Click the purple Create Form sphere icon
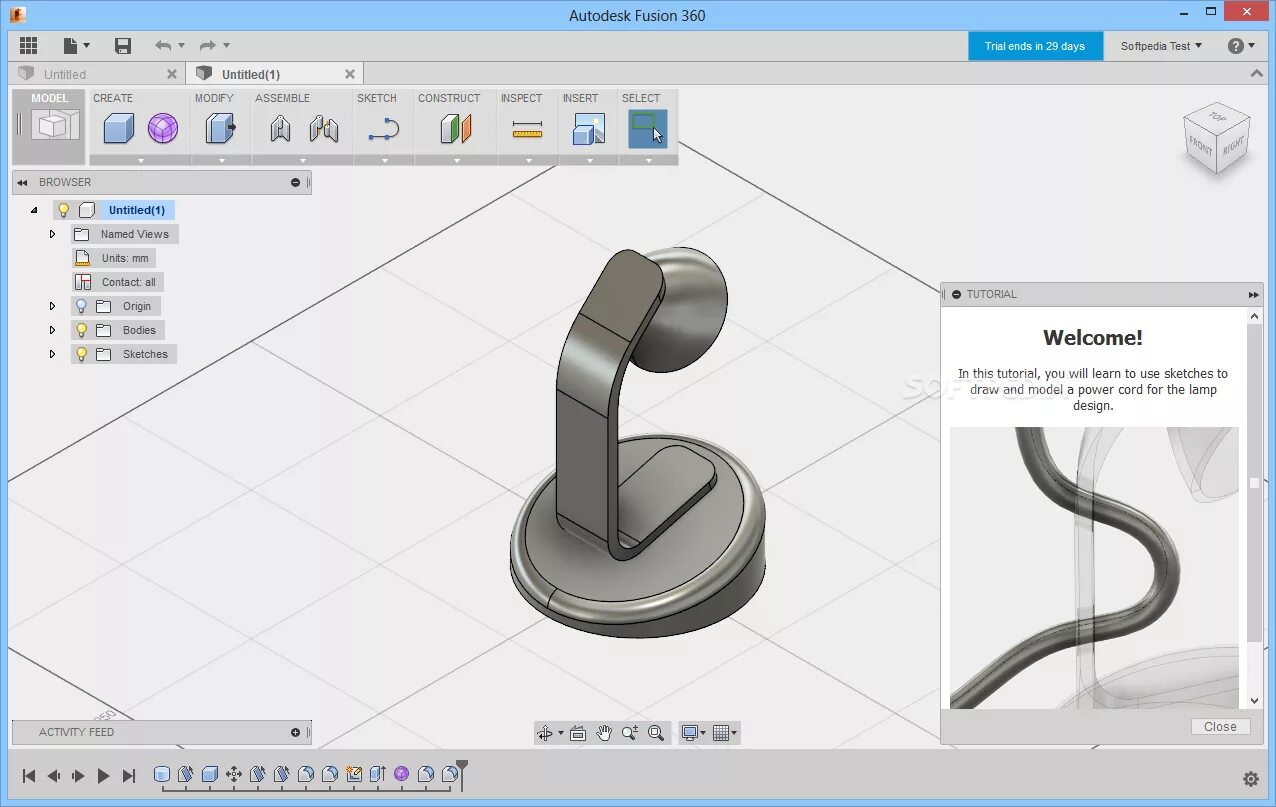This screenshot has width=1276, height=807. coord(163,128)
